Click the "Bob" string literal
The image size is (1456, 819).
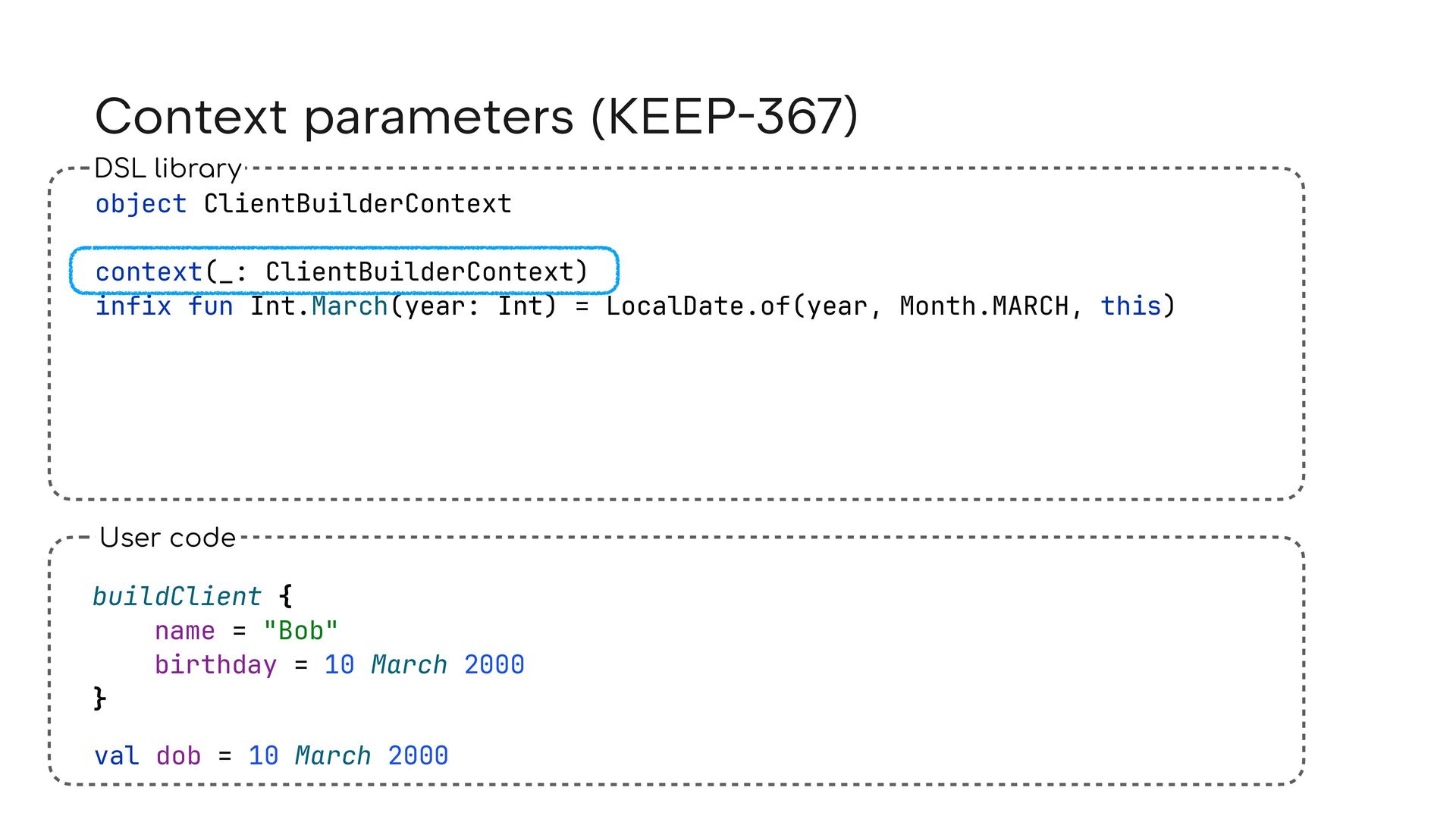[x=300, y=631]
